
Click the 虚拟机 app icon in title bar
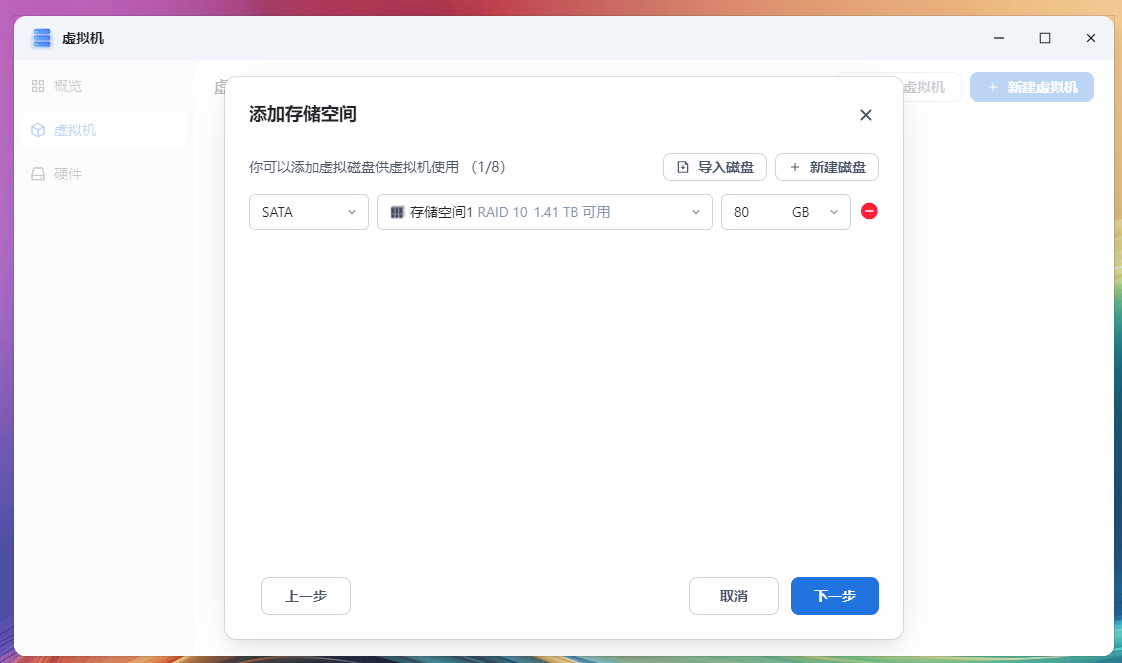[x=42, y=38]
